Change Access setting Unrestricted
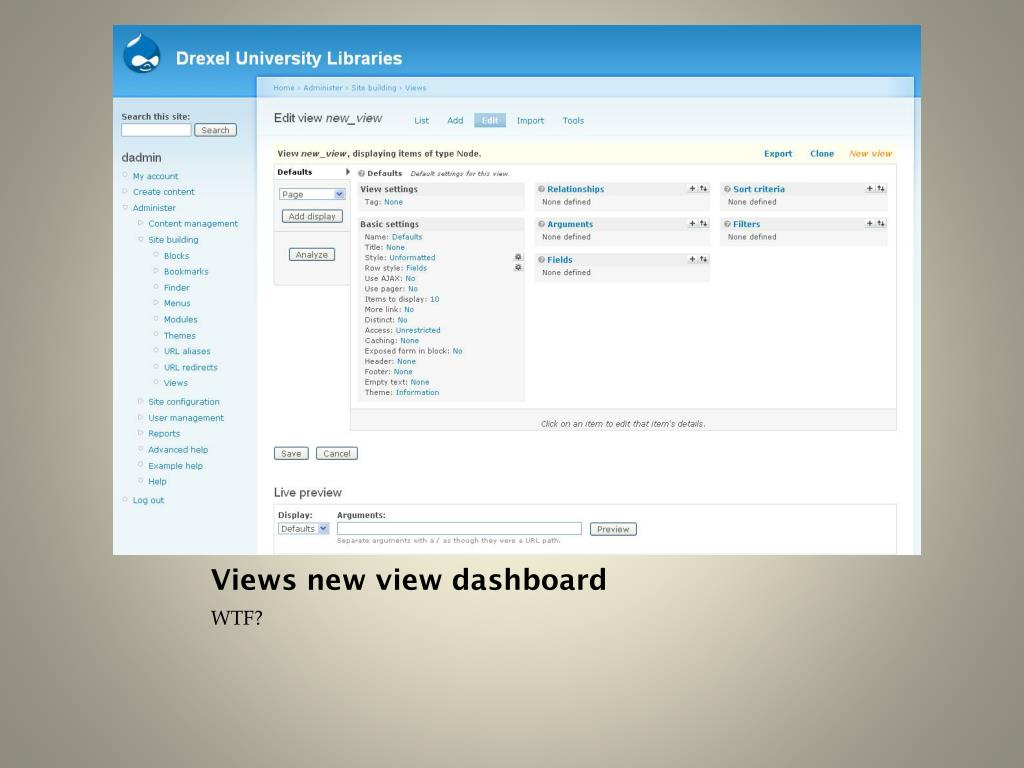This screenshot has width=1024, height=768. [x=418, y=330]
